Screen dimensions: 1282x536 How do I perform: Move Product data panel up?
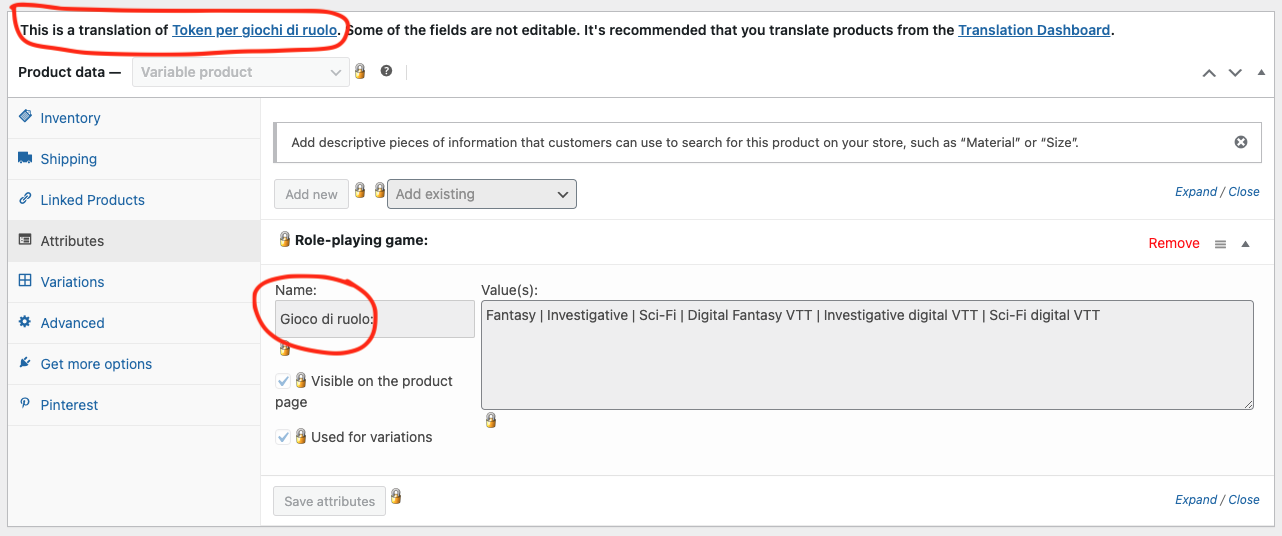pos(1209,73)
